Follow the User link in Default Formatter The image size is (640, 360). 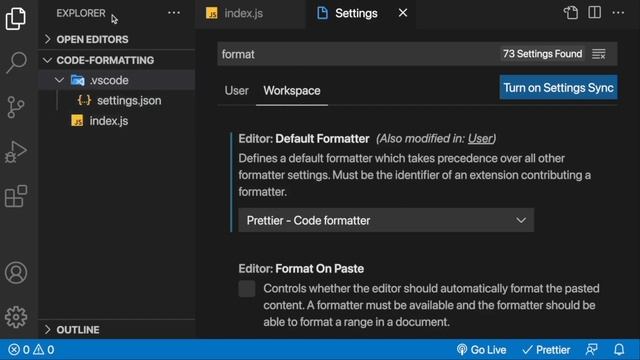(x=480, y=138)
